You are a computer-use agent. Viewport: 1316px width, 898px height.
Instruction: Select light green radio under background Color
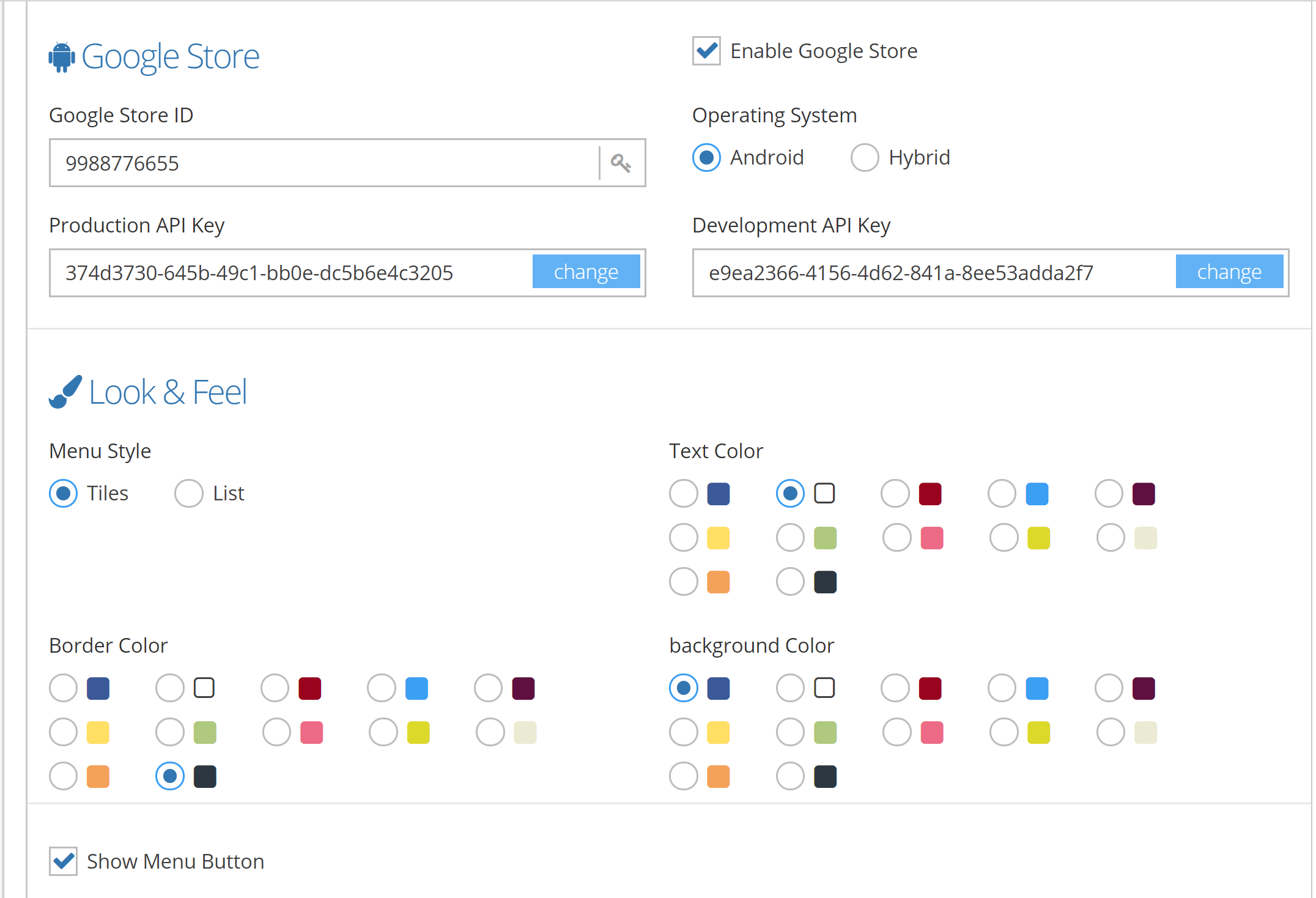point(790,732)
